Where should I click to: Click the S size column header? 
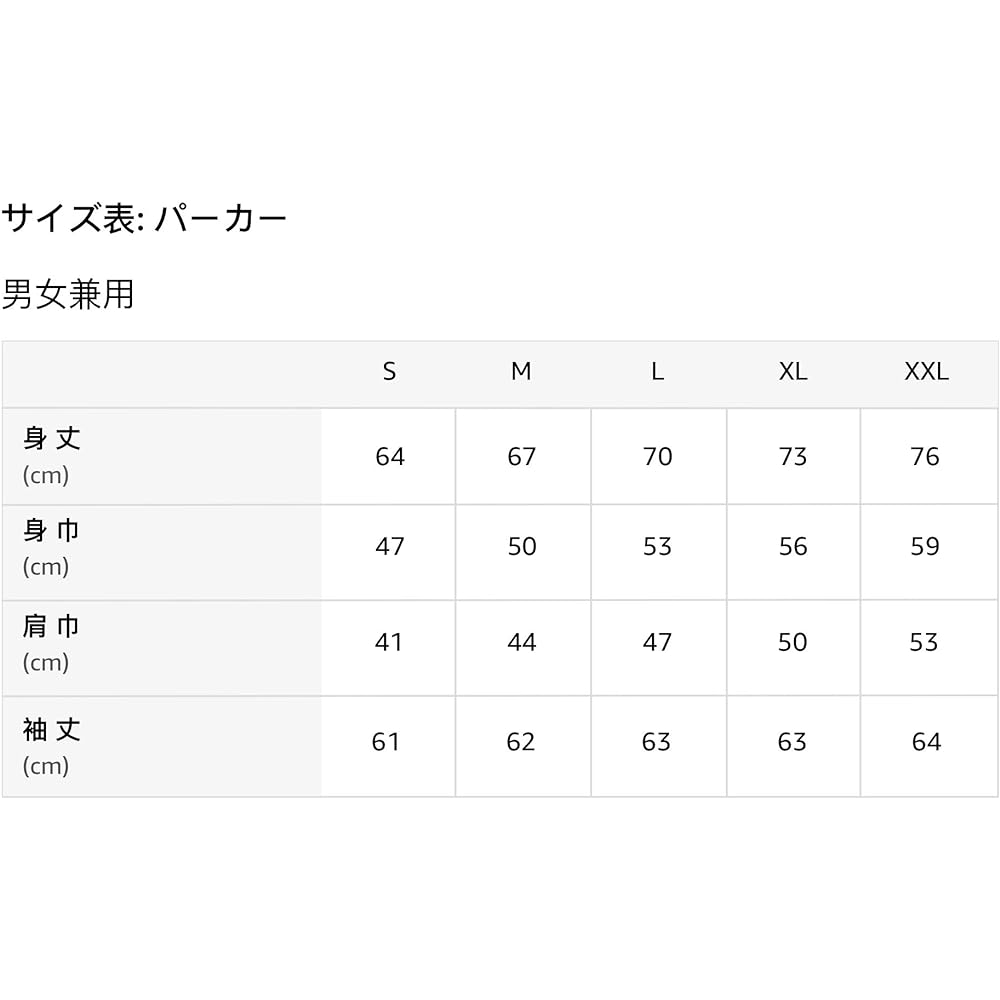click(389, 372)
